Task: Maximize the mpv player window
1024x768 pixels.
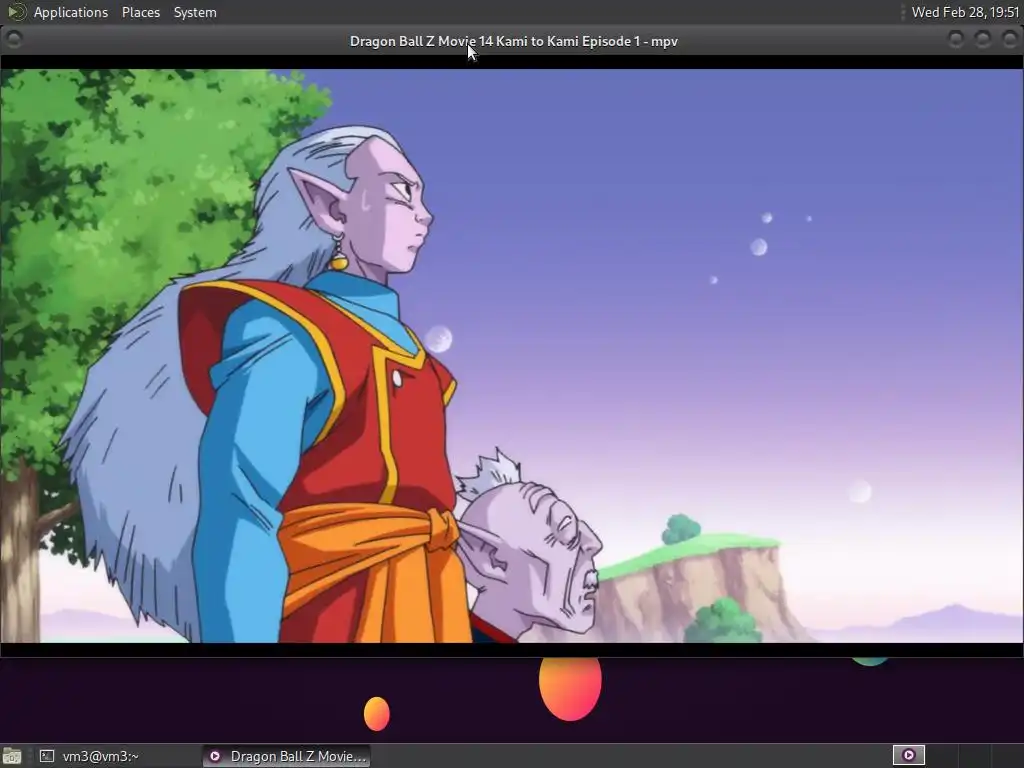Action: (982, 40)
